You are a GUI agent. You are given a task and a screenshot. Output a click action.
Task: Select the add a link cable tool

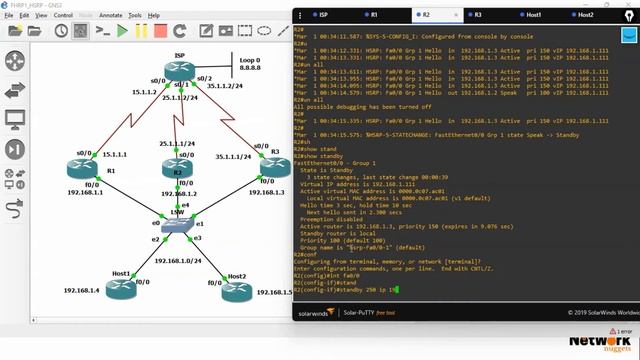click(15, 209)
